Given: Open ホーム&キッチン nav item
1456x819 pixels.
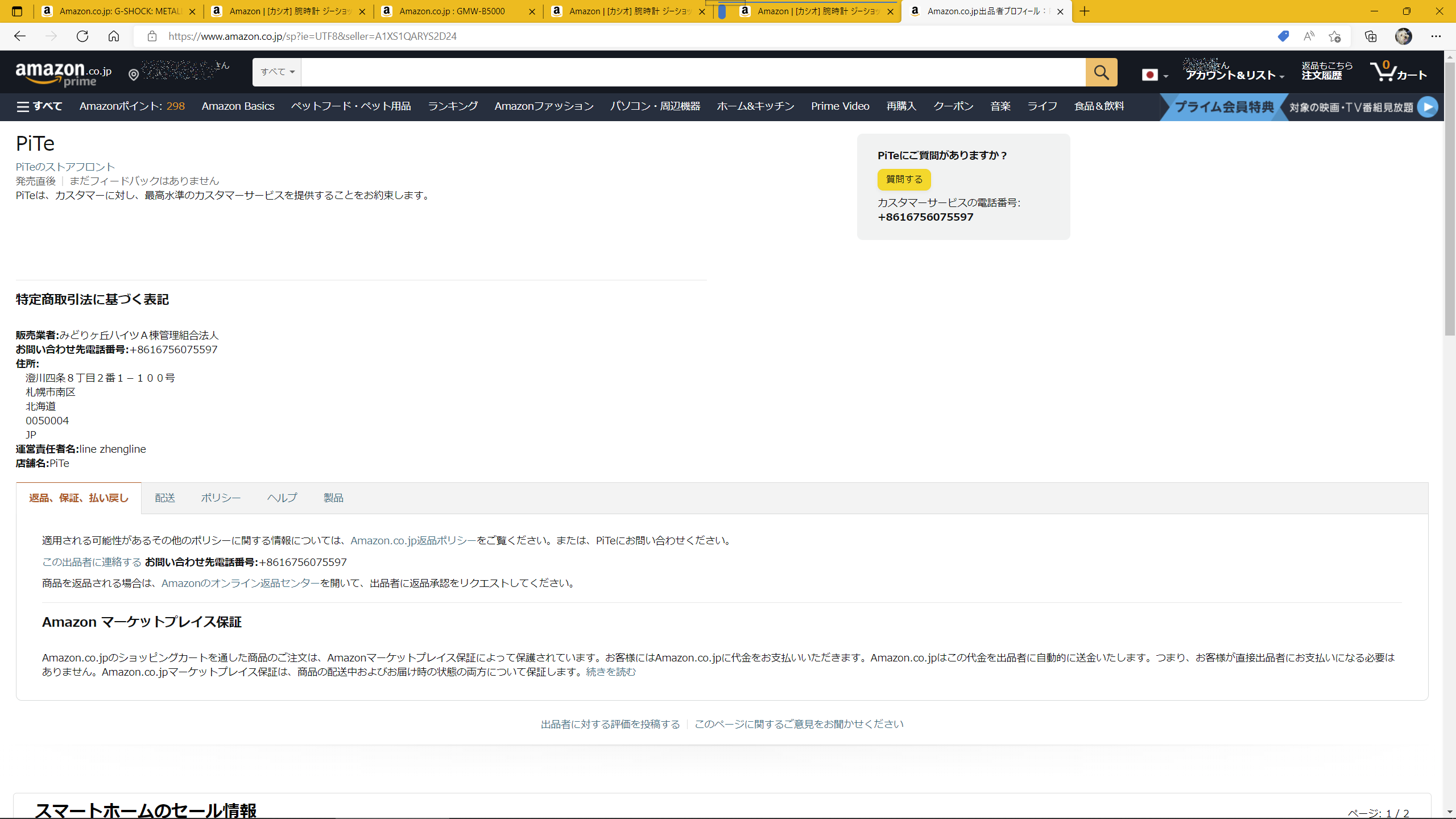Looking at the screenshot, I should point(755,106).
